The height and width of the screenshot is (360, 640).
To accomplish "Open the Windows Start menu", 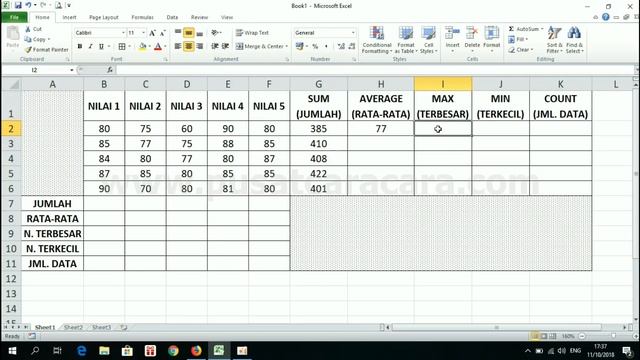I will pyautogui.click(x=12, y=351).
